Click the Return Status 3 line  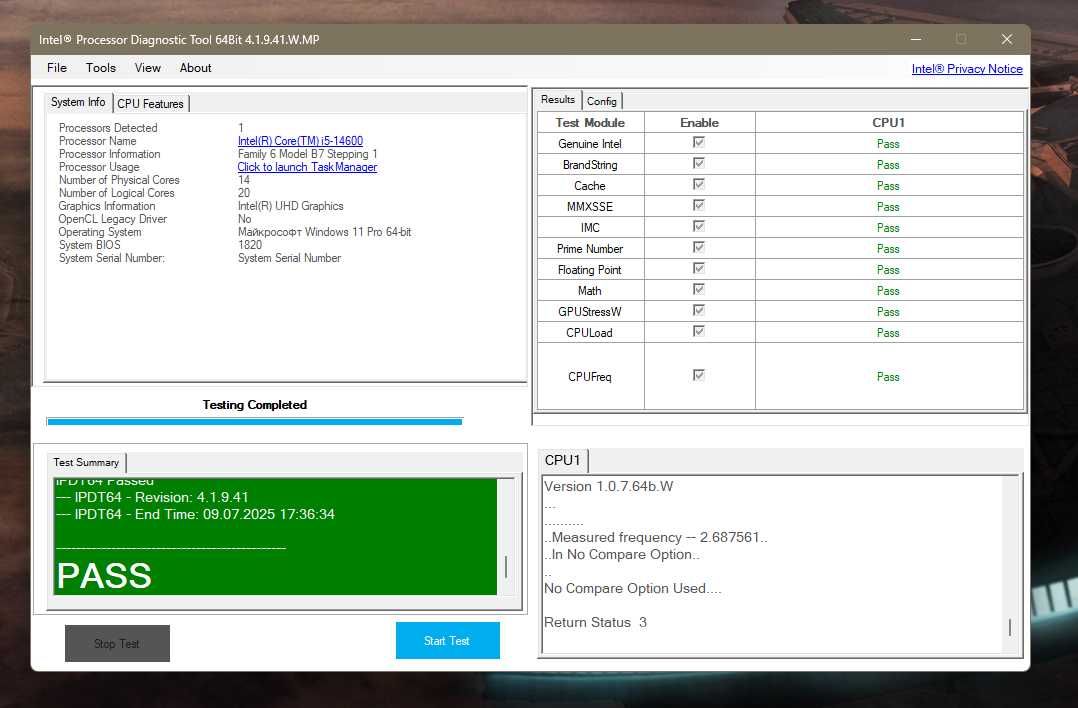[595, 622]
